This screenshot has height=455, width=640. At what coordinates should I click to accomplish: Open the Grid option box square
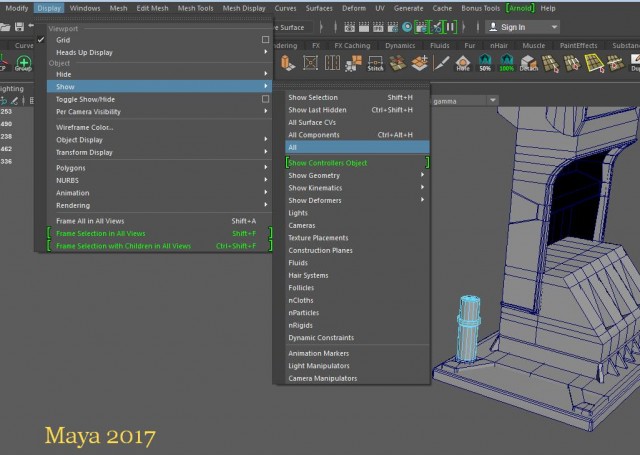(265, 40)
